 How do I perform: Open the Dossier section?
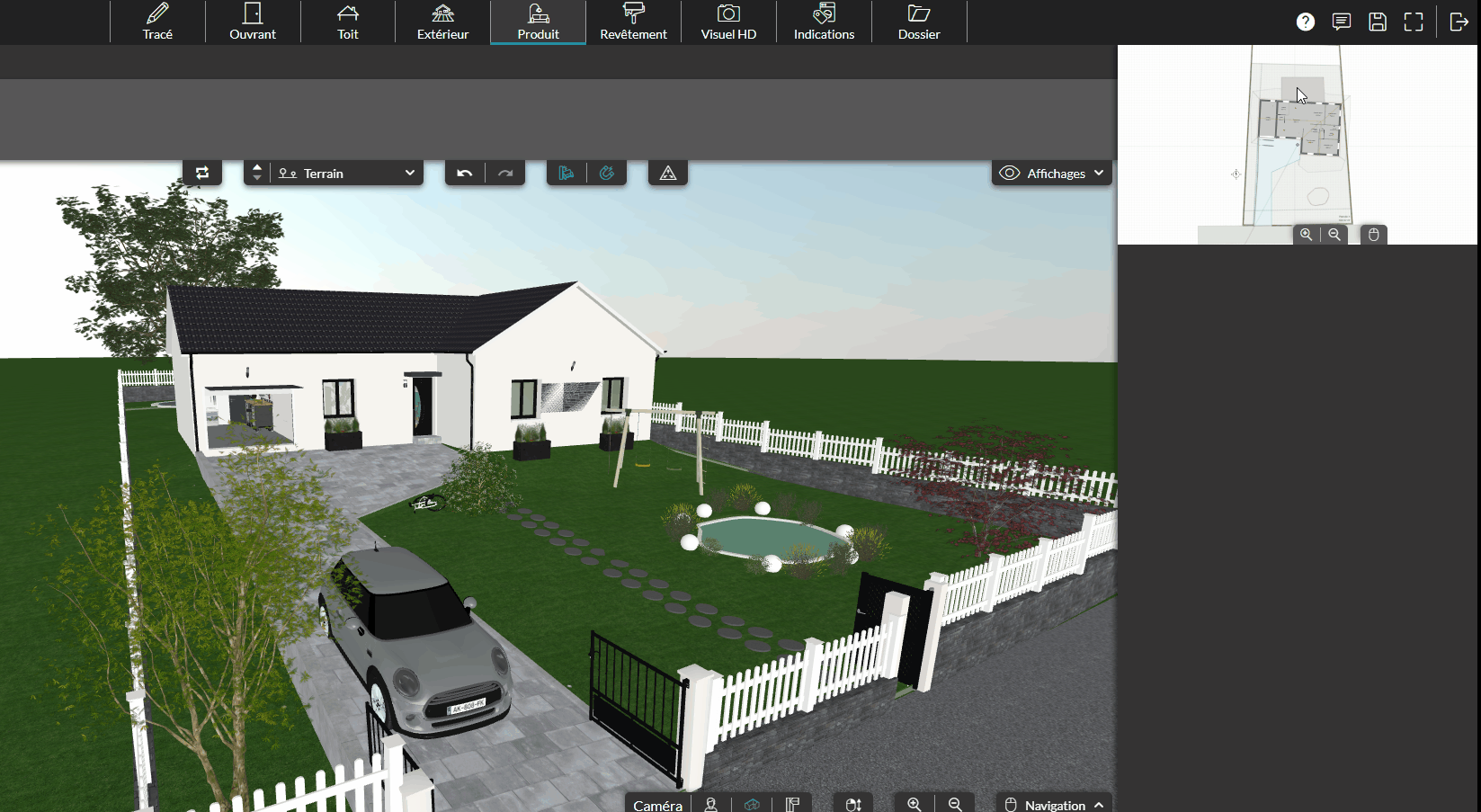point(919,22)
